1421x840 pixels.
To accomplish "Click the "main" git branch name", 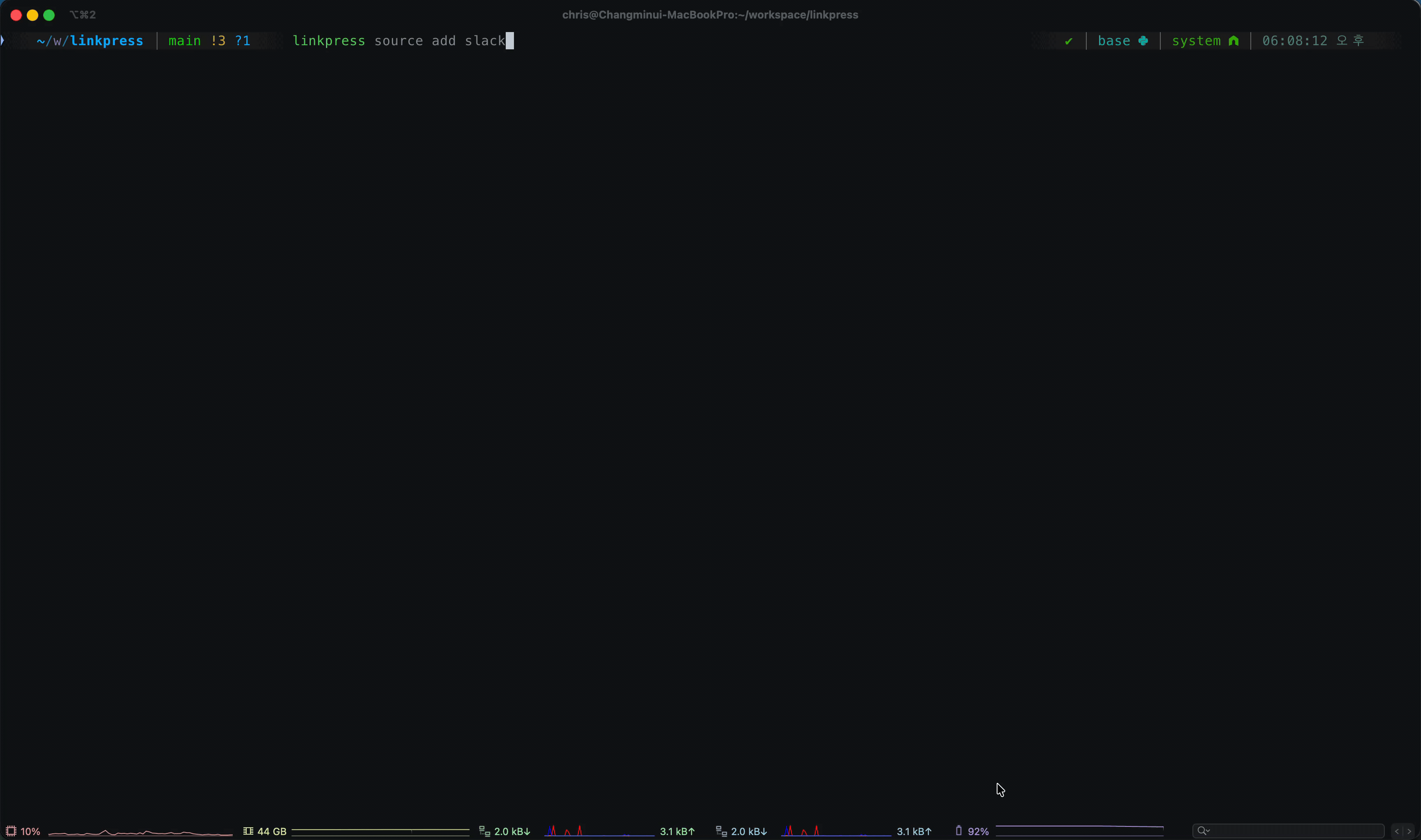I will (x=185, y=41).
